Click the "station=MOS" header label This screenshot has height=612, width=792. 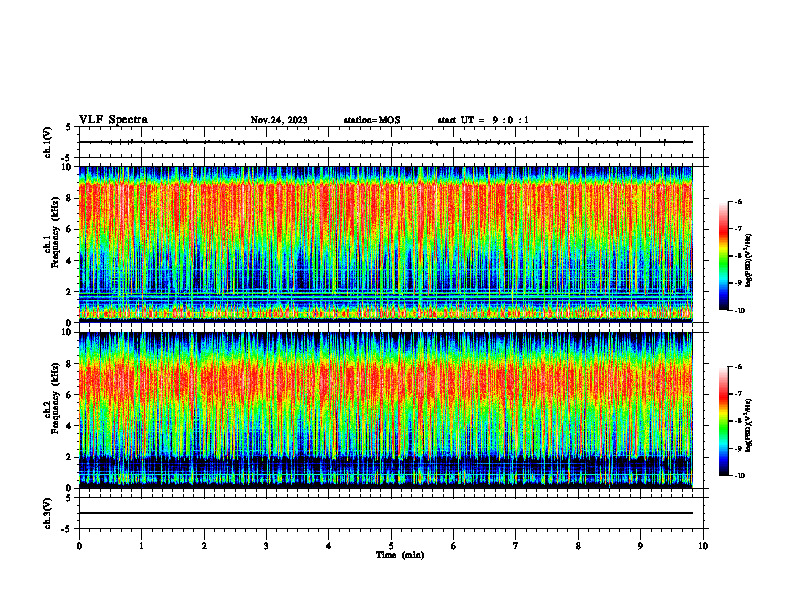372,120
